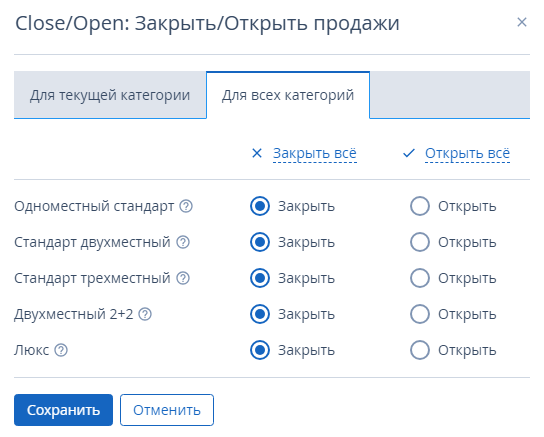Close the Close/Open sales dialog

pyautogui.click(x=522, y=22)
